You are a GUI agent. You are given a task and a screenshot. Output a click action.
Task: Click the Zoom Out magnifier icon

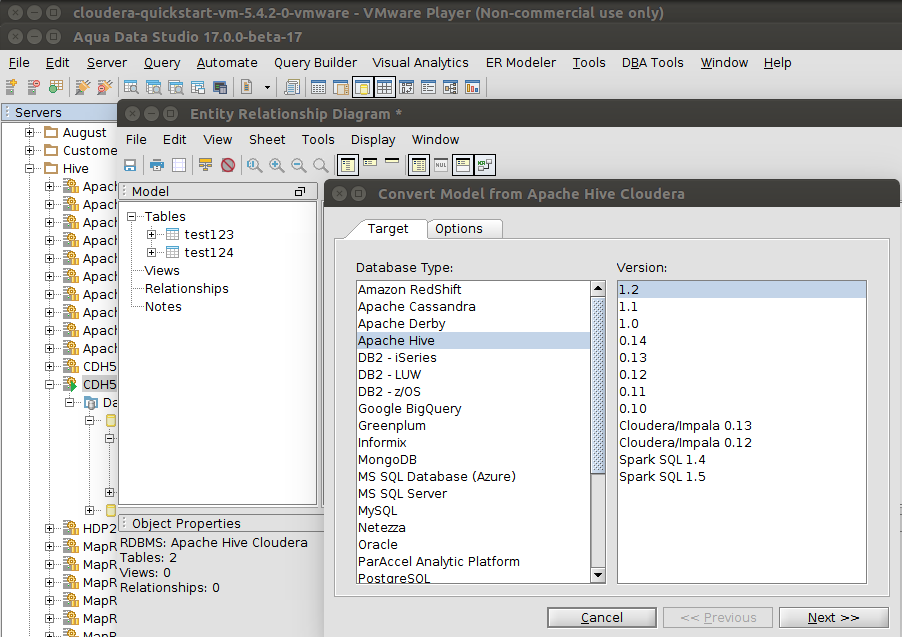click(298, 165)
